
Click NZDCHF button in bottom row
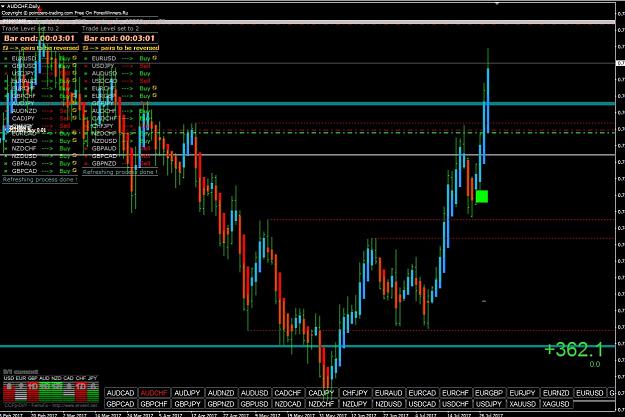[x=321, y=404]
